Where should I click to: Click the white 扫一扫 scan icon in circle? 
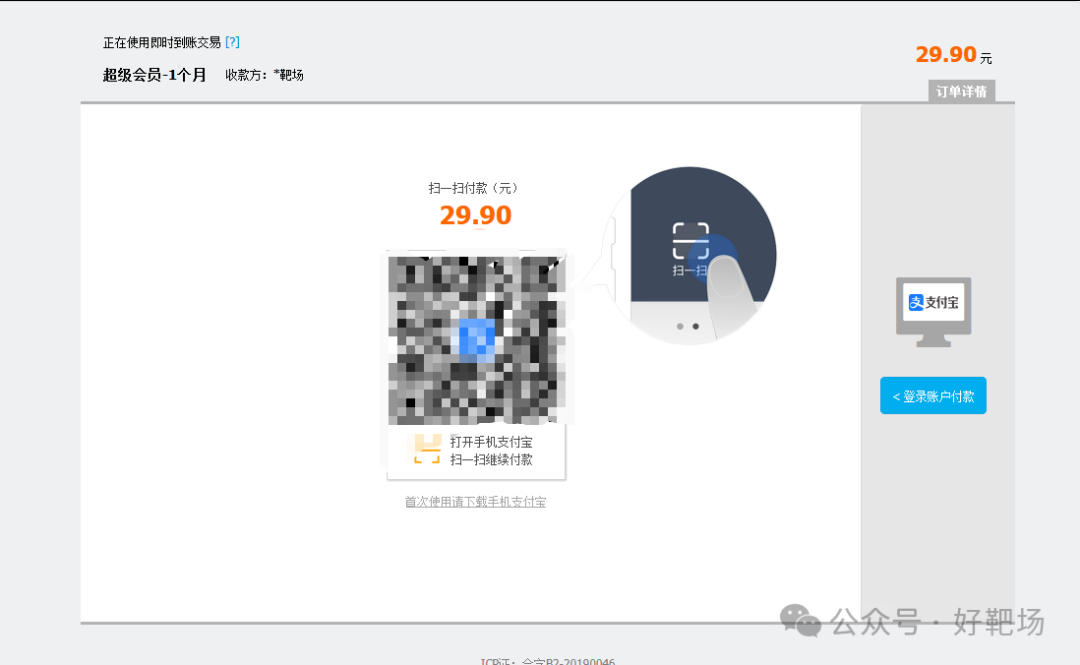pyautogui.click(x=690, y=241)
